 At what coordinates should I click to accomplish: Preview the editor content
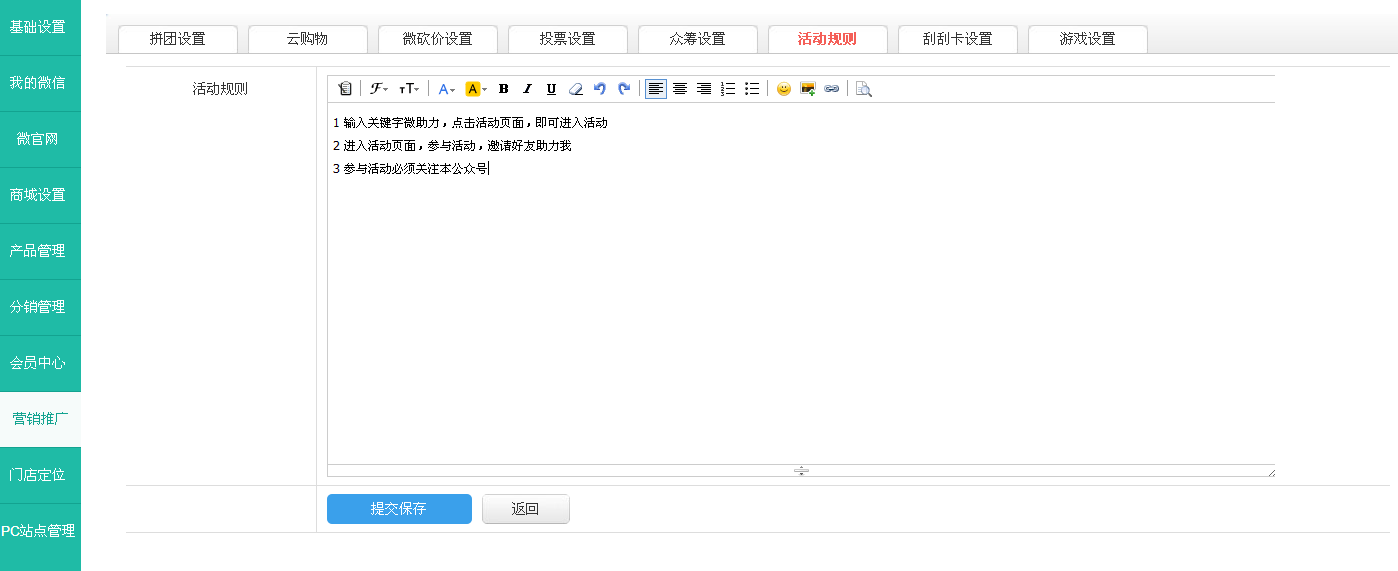[x=864, y=89]
